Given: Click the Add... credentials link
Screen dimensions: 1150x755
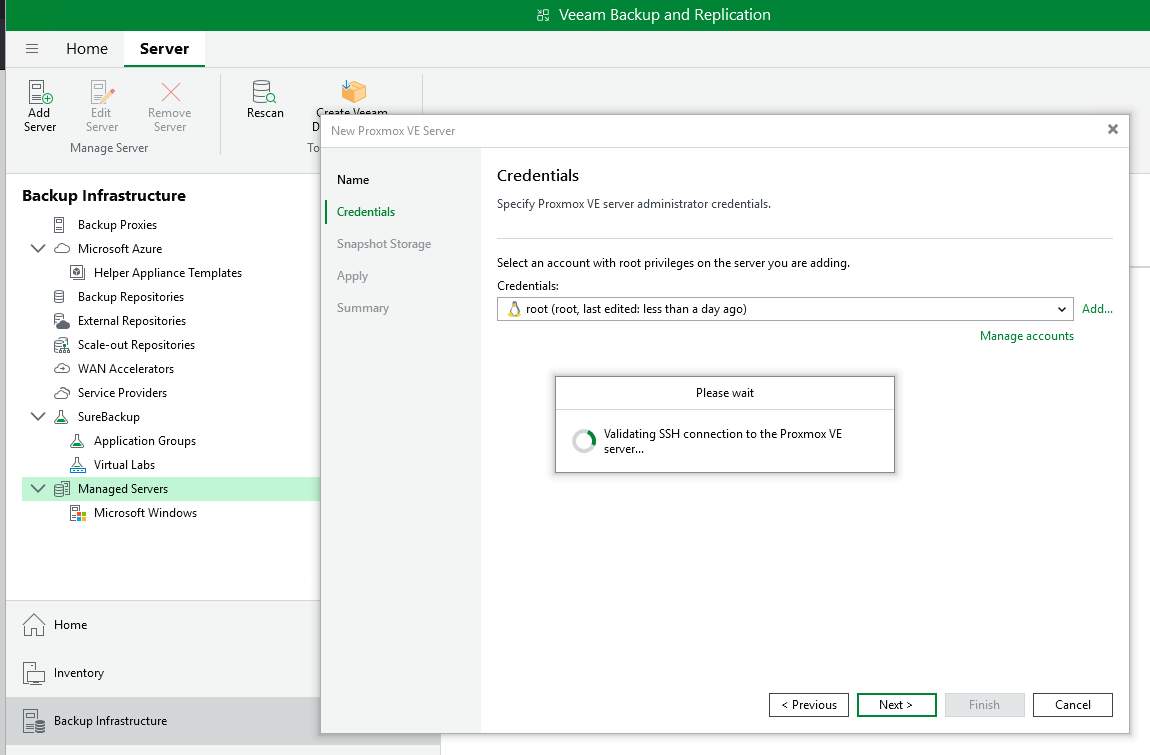Looking at the screenshot, I should (x=1097, y=309).
